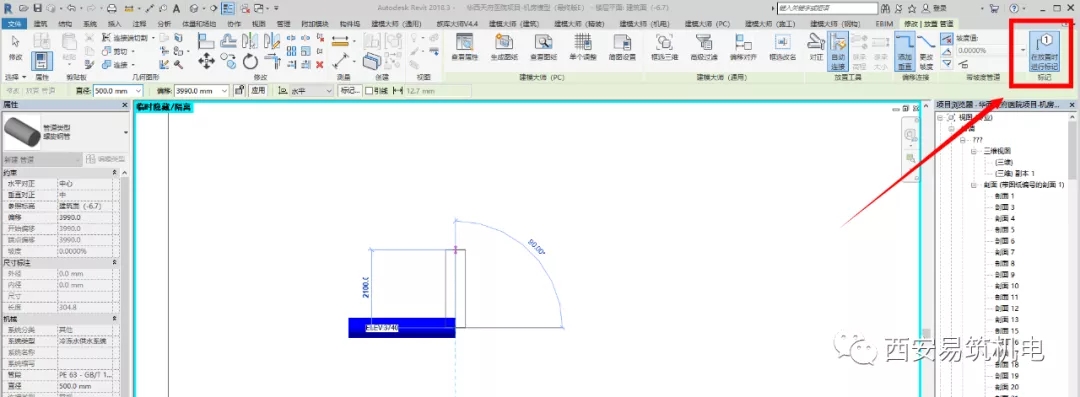This screenshot has width=1080, height=397.
Task: Switch to the 视图 ribbon tab
Action: click(x=258, y=23)
